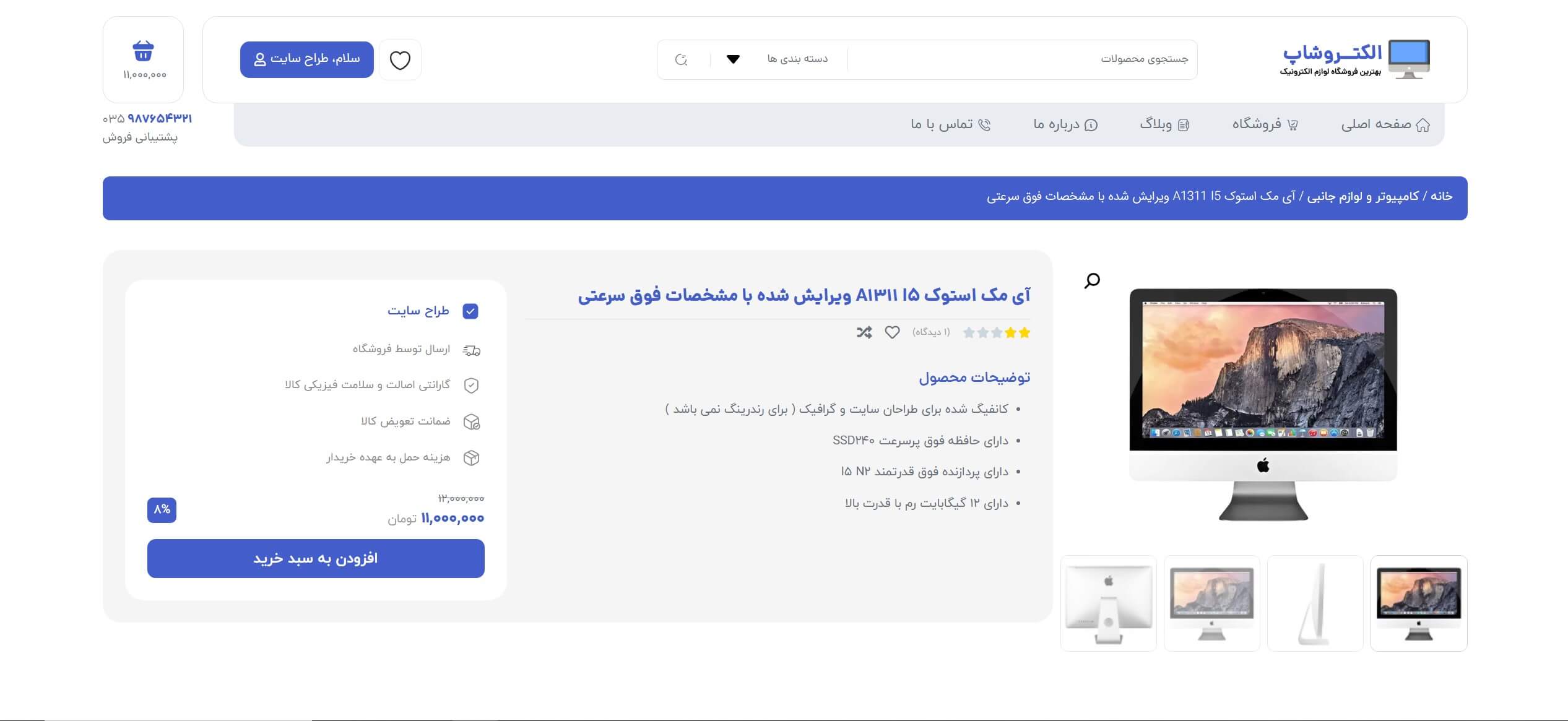Screen dimensions: 1568x721
Task: Select the back-view iMac thumbnail
Action: tap(1109, 603)
